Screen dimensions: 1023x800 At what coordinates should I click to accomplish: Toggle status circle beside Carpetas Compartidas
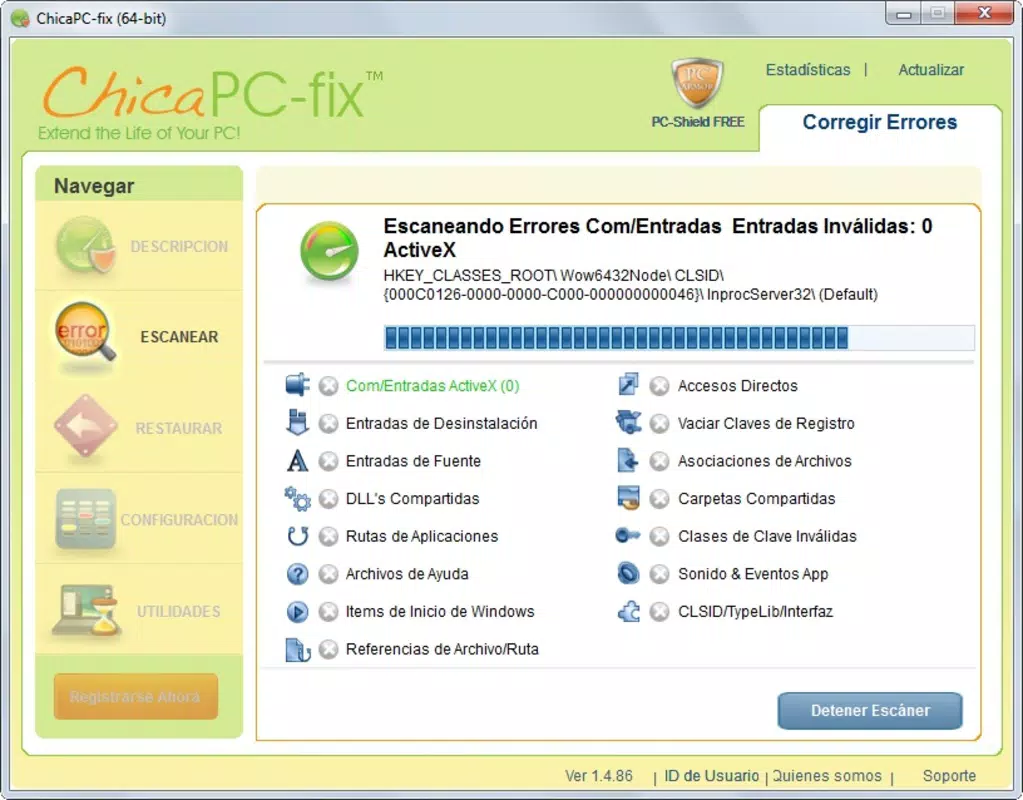(660, 499)
